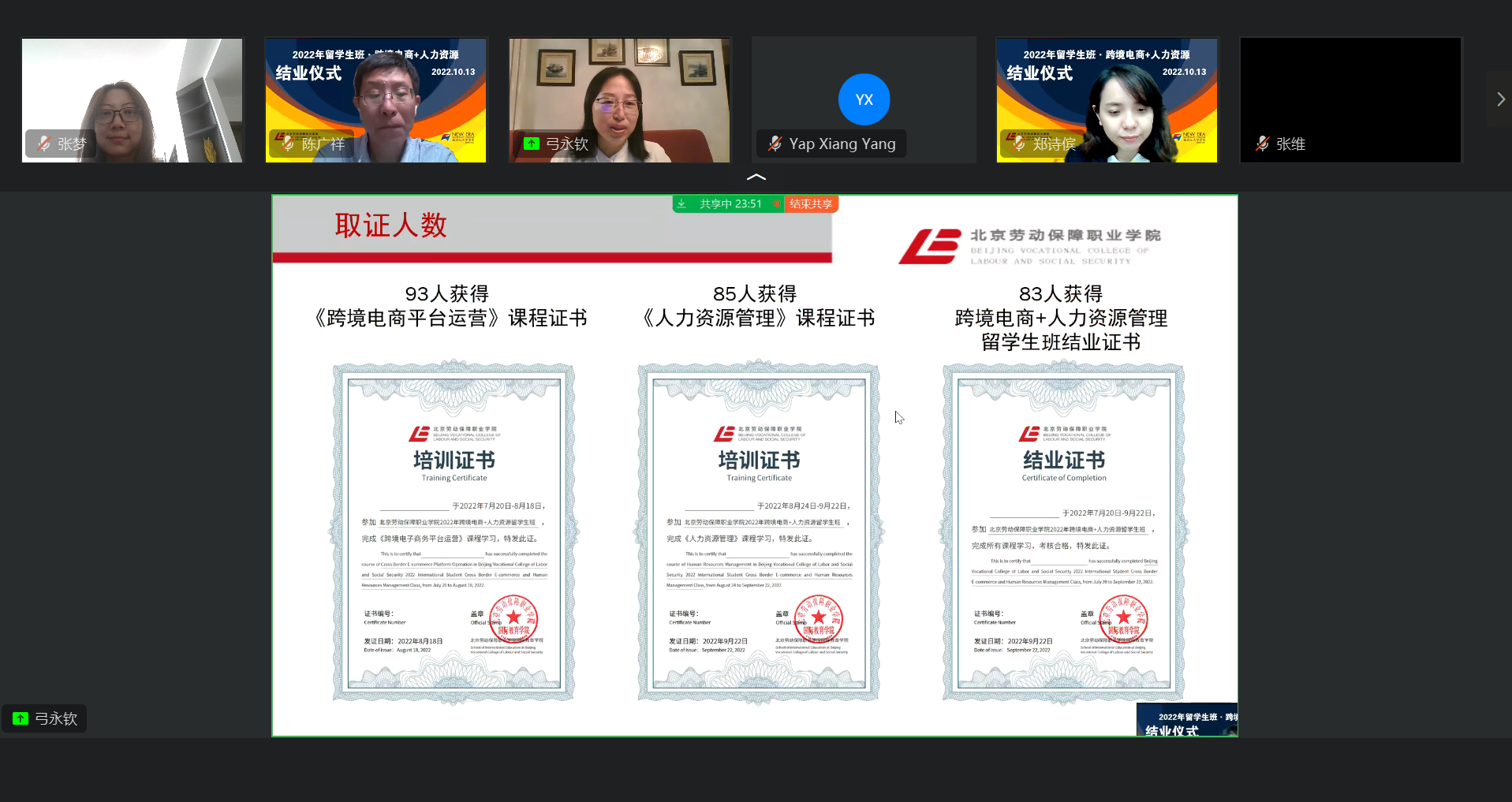The image size is (1512, 802).
Task: Click 留学生班结业证书 text
Action: 1061,342
